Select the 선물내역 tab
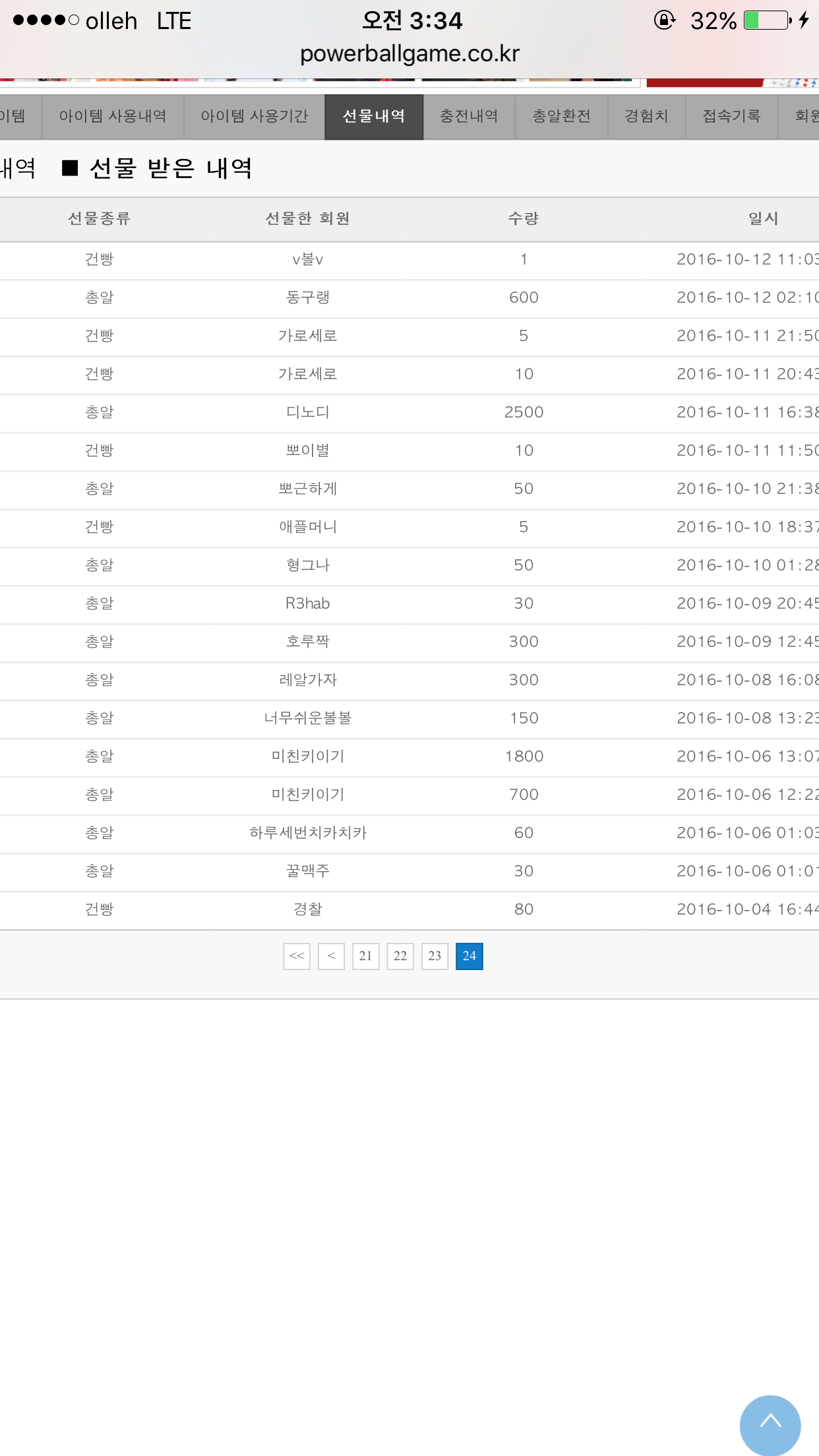The image size is (819, 1456). coord(374,117)
